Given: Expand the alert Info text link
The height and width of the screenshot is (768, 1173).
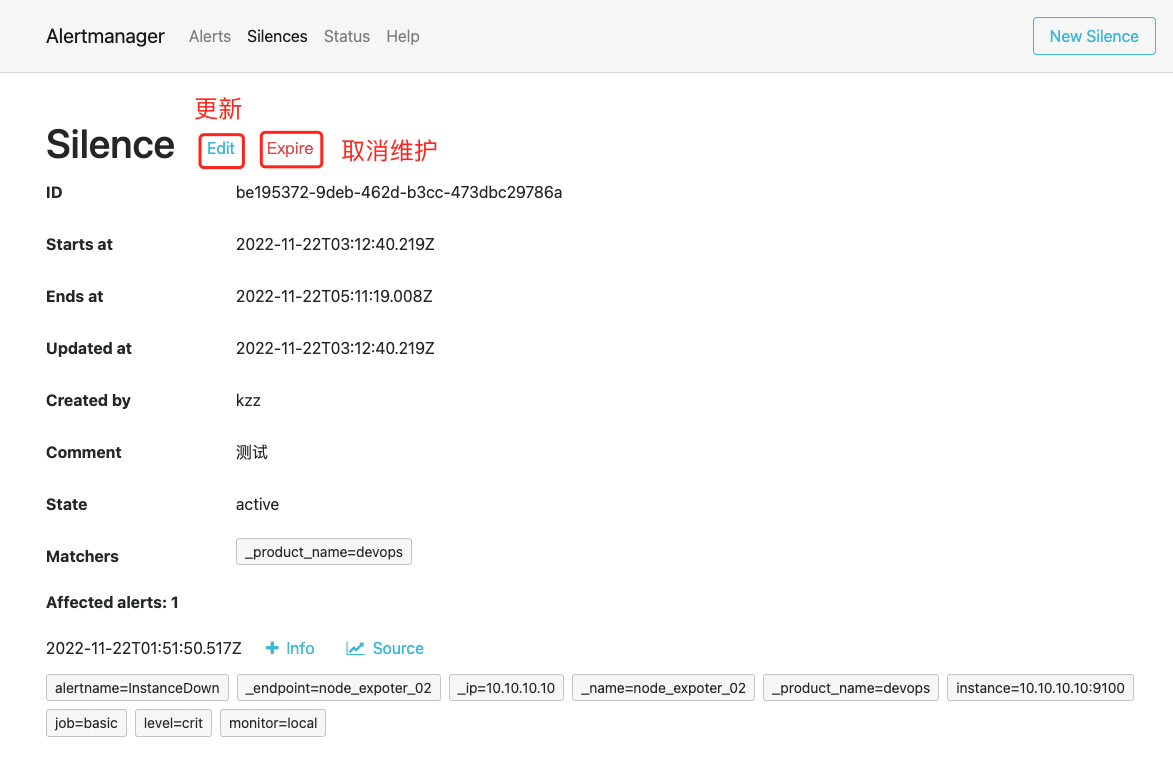Looking at the screenshot, I should tap(300, 648).
